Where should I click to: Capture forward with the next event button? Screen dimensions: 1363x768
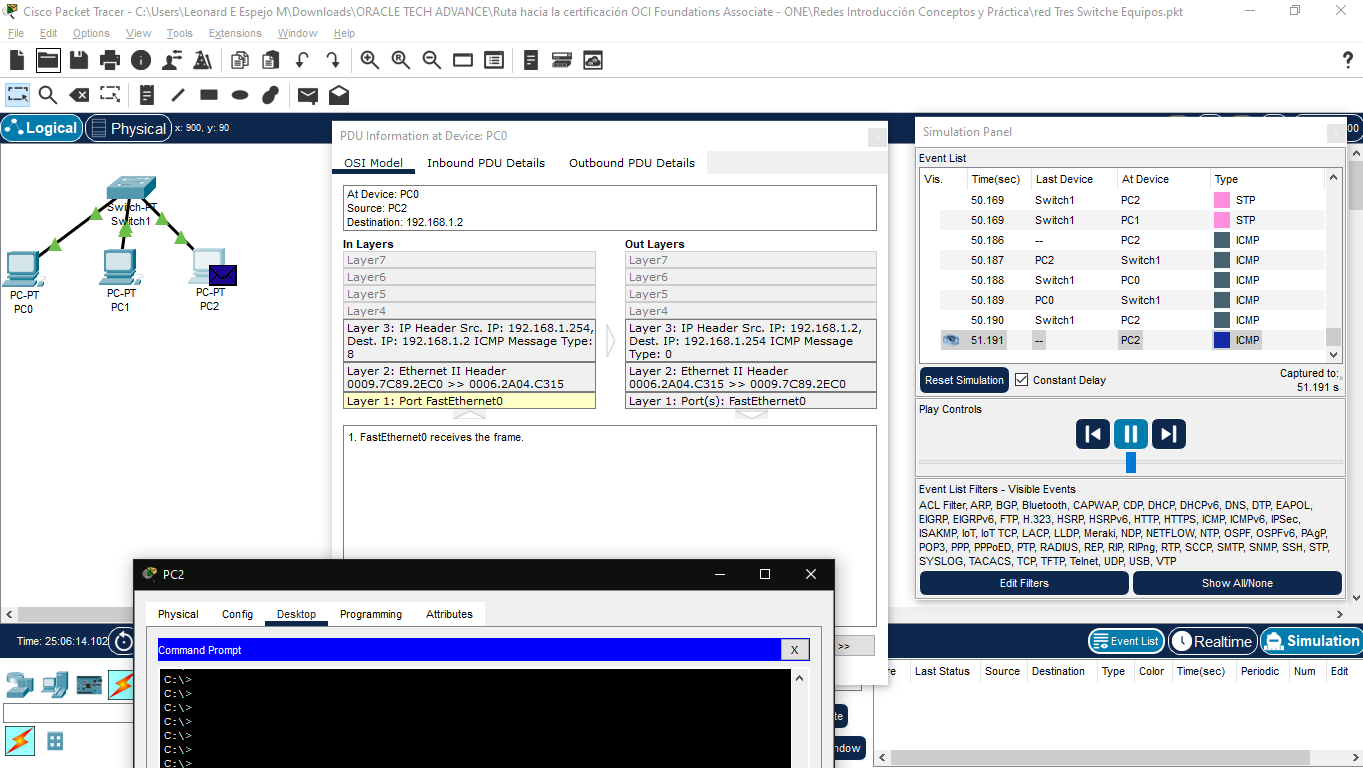[x=1168, y=434]
